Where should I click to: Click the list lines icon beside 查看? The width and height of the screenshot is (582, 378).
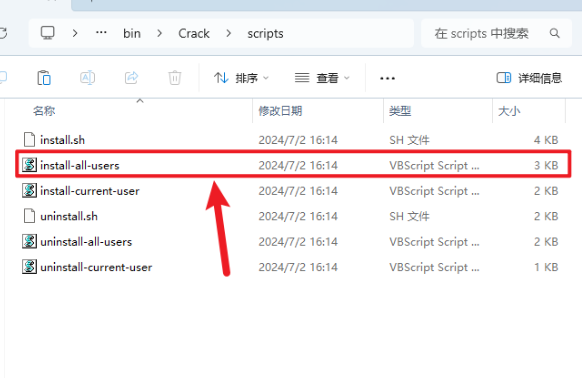click(x=302, y=78)
